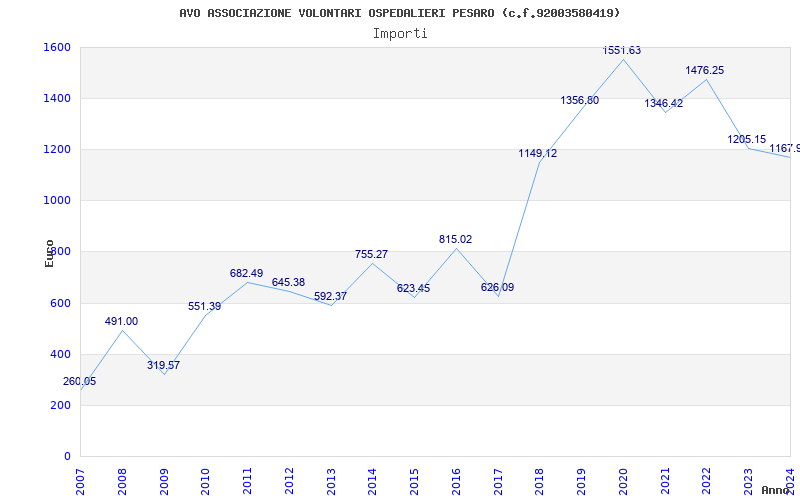Click the 400 y-axis tick label
The image size is (800, 500).
tap(61, 354)
